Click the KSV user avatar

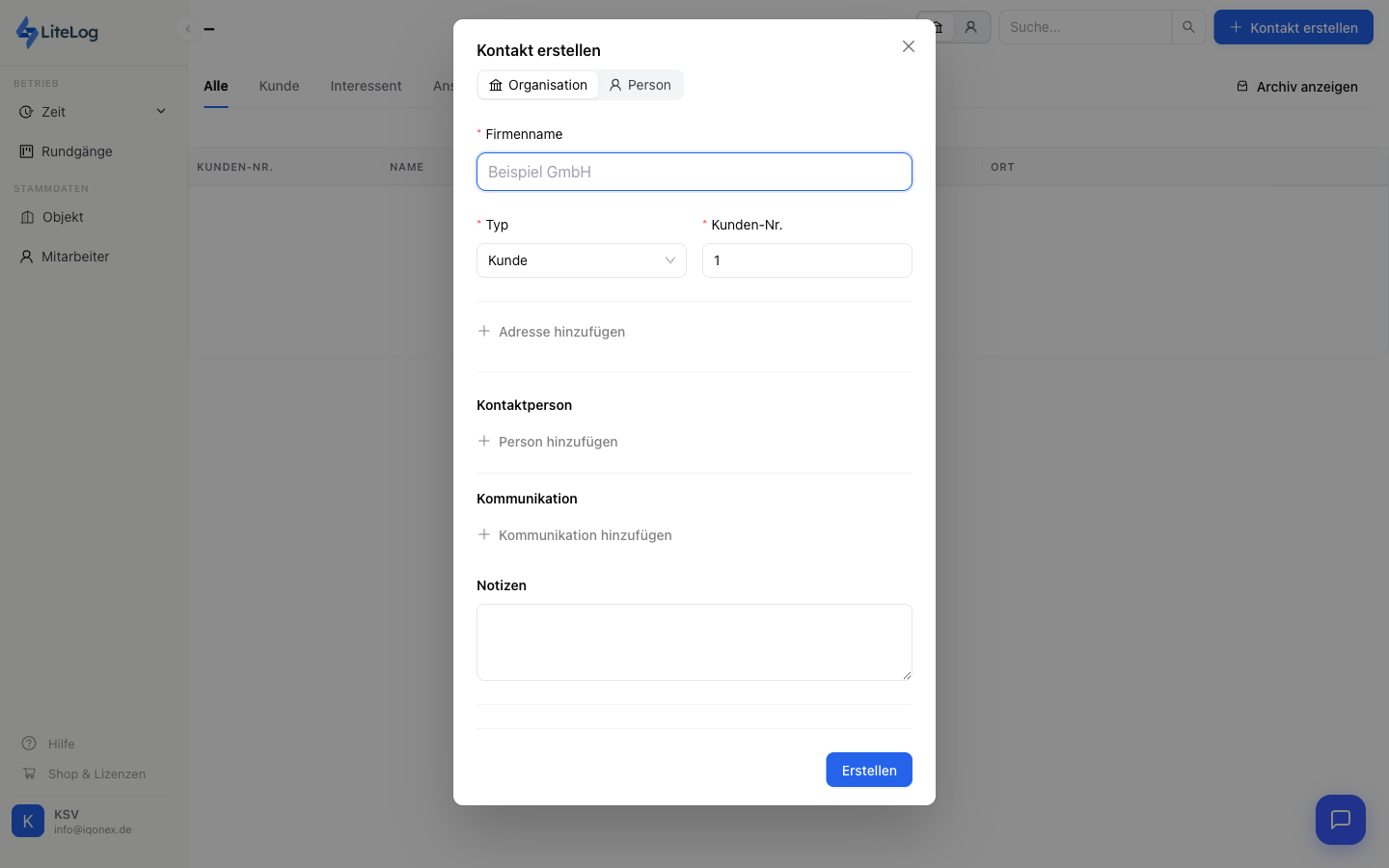pos(28,821)
